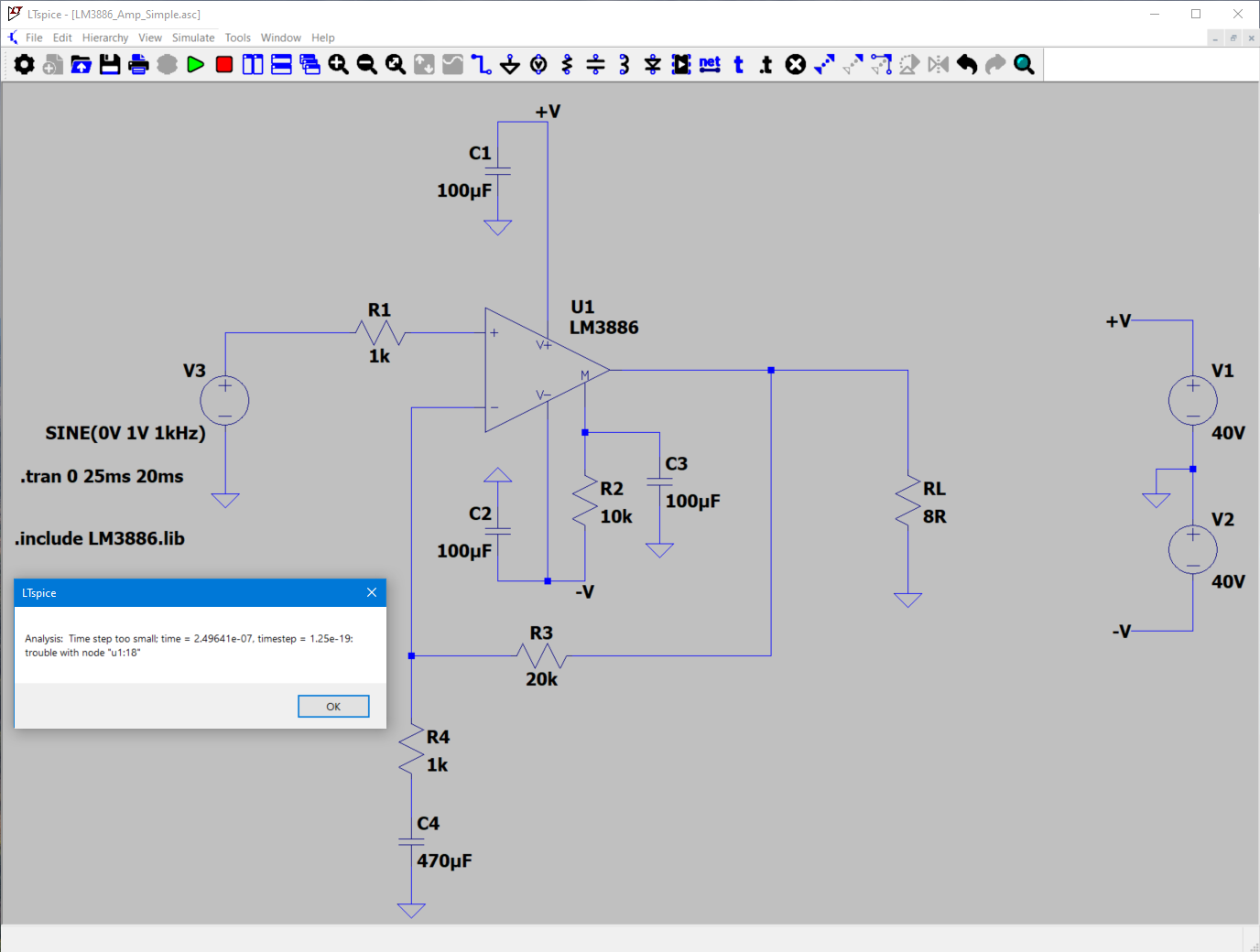The width and height of the screenshot is (1260, 952).
Task: Click the New Schematic toolbar icon
Action: pyautogui.click(x=53, y=64)
